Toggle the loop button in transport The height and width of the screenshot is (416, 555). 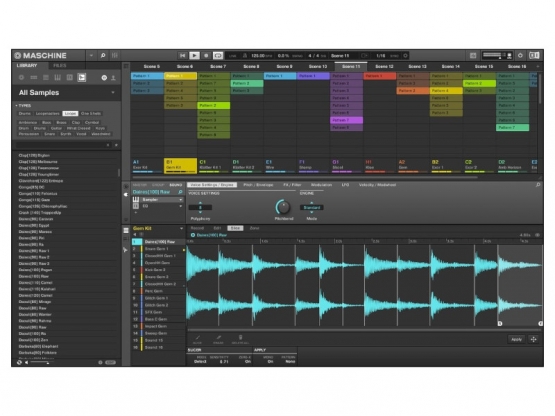click(218, 56)
